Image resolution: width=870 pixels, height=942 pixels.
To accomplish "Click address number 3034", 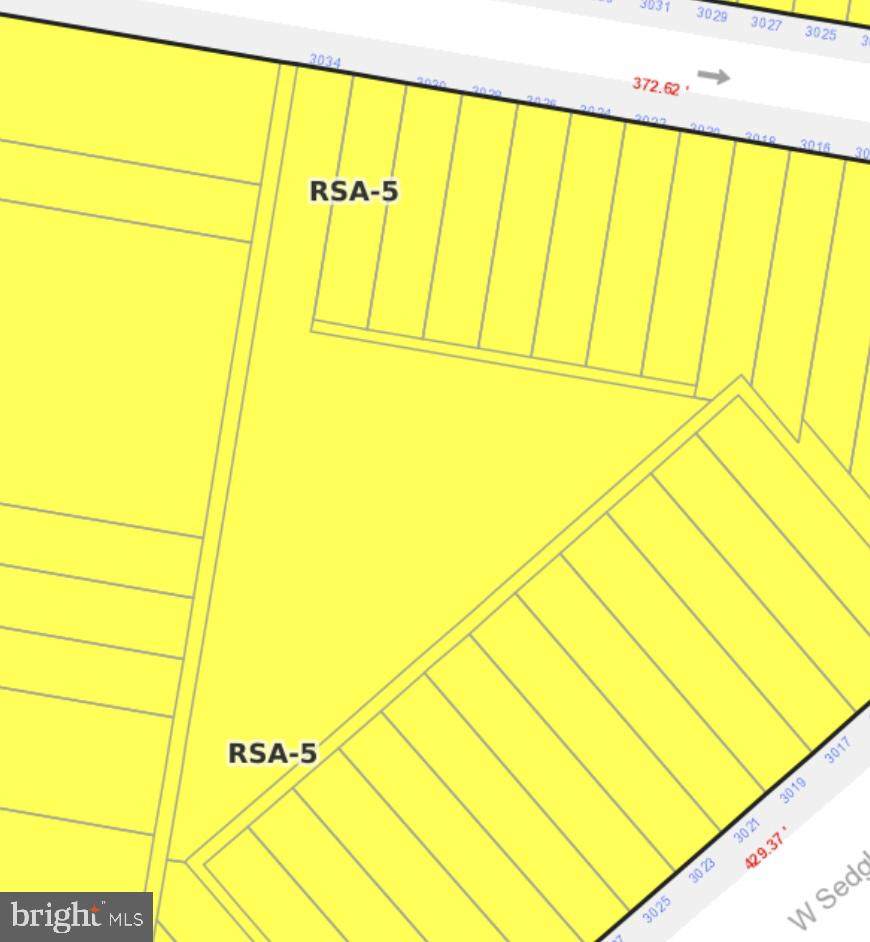I will tap(325, 61).
